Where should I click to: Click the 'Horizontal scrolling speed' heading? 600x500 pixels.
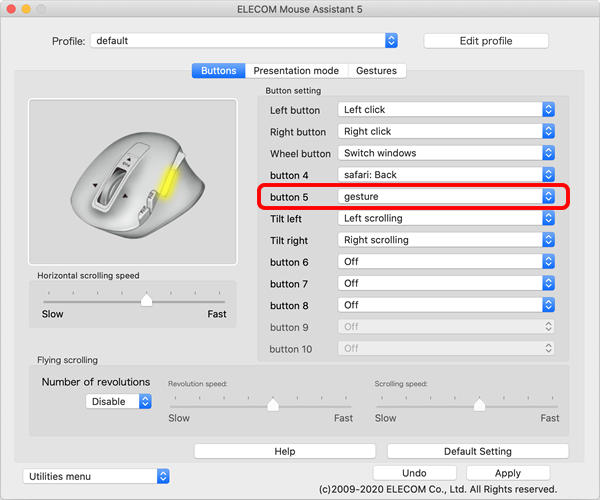[x=88, y=275]
